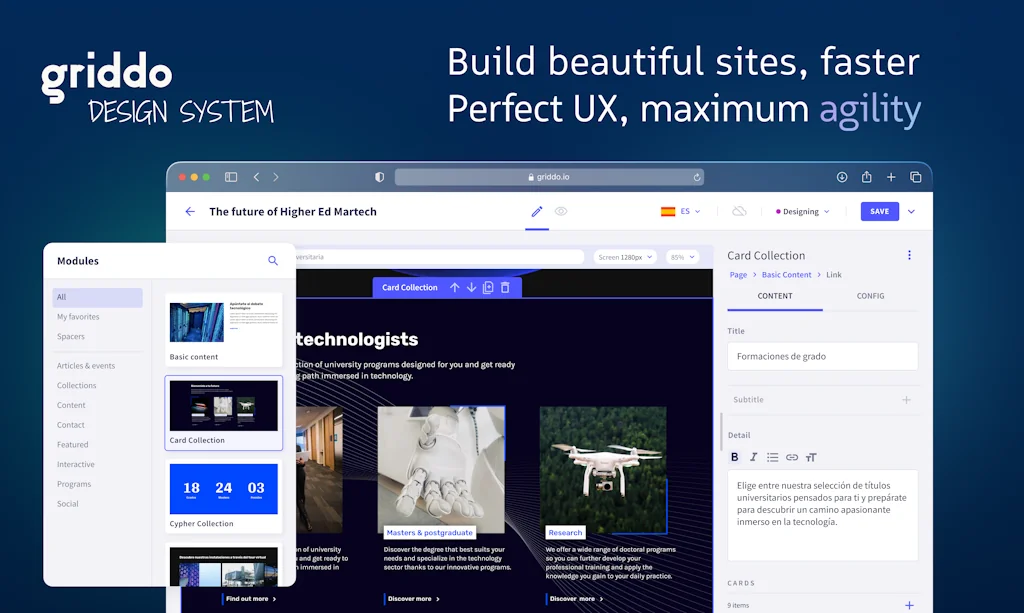Delete the Card Collection module
Viewport: 1024px width, 613px height.
pos(505,287)
